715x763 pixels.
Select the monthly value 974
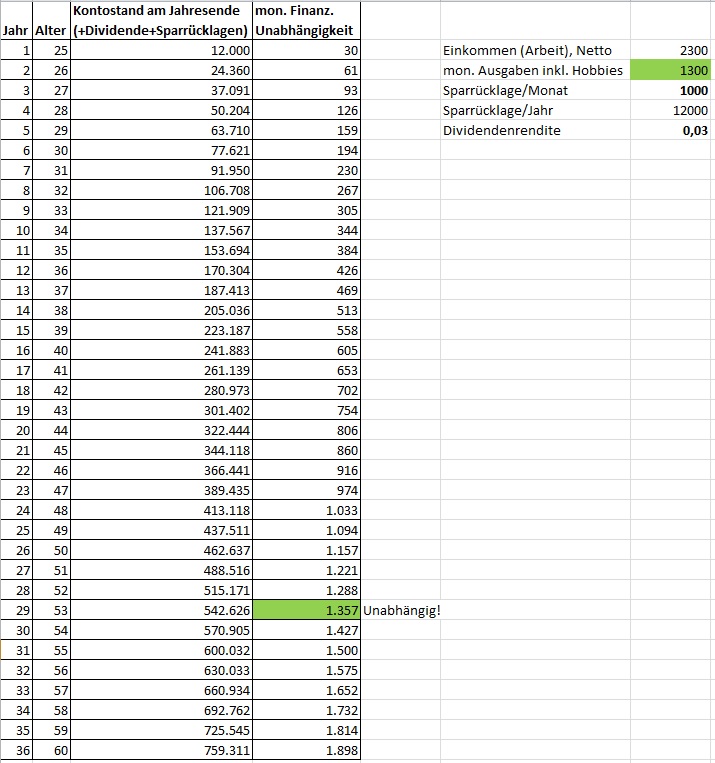306,490
